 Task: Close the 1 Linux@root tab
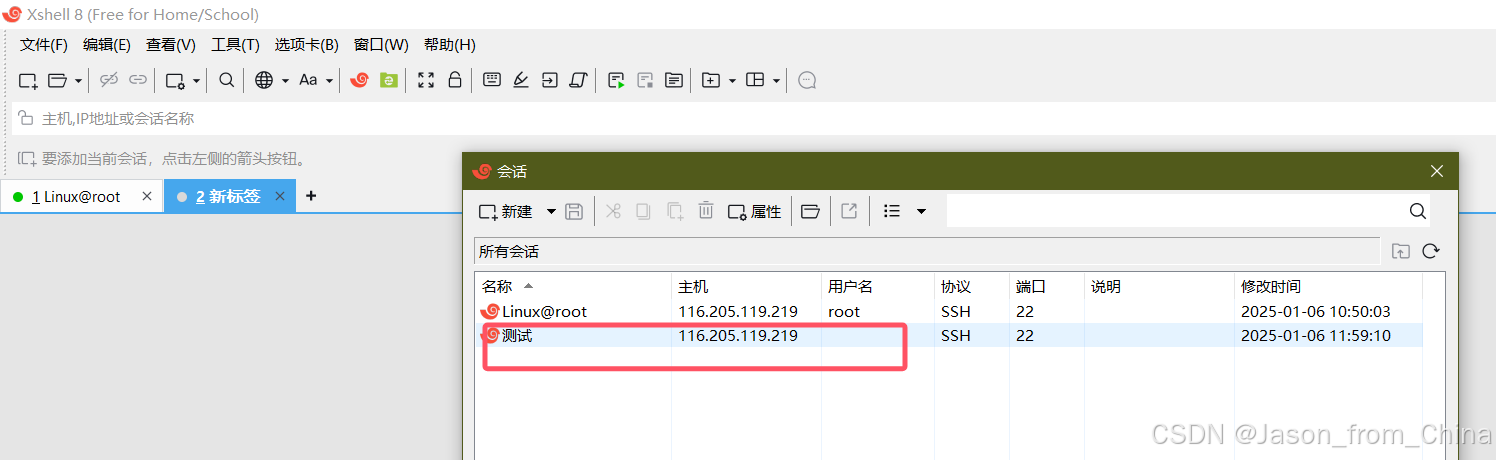tap(147, 196)
